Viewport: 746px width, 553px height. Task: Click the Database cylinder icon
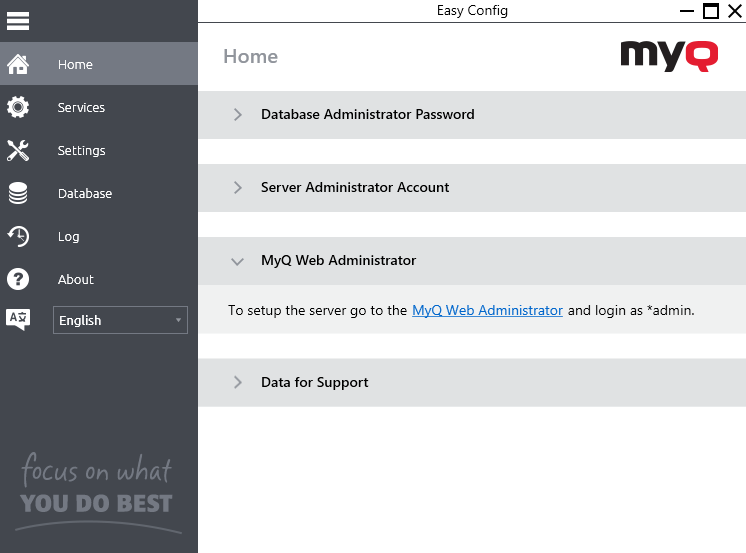coord(18,194)
